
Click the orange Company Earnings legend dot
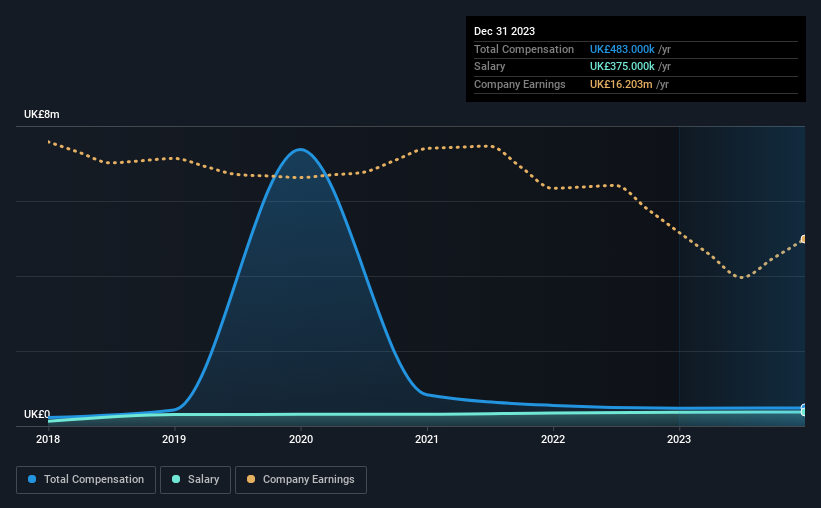point(251,479)
